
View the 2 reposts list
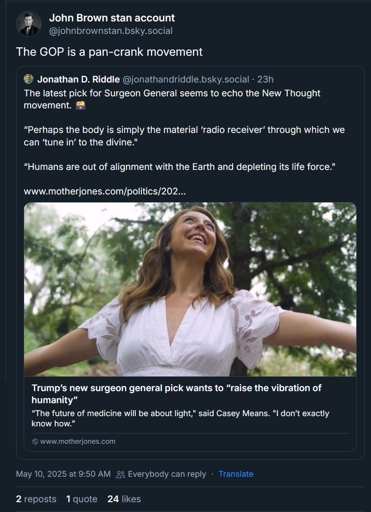pos(36,499)
